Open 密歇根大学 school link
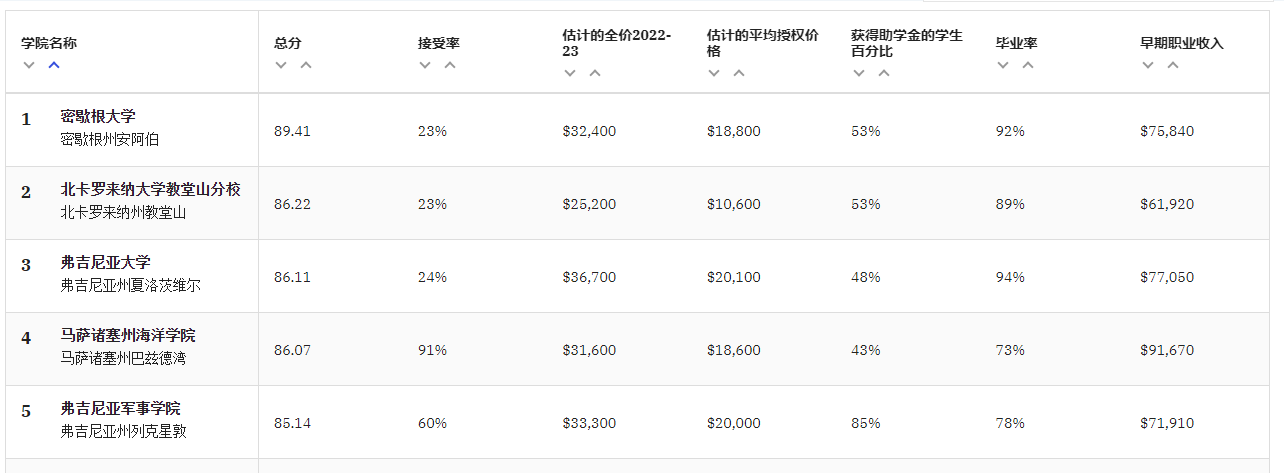The width and height of the screenshot is (1284, 473). pos(98,117)
